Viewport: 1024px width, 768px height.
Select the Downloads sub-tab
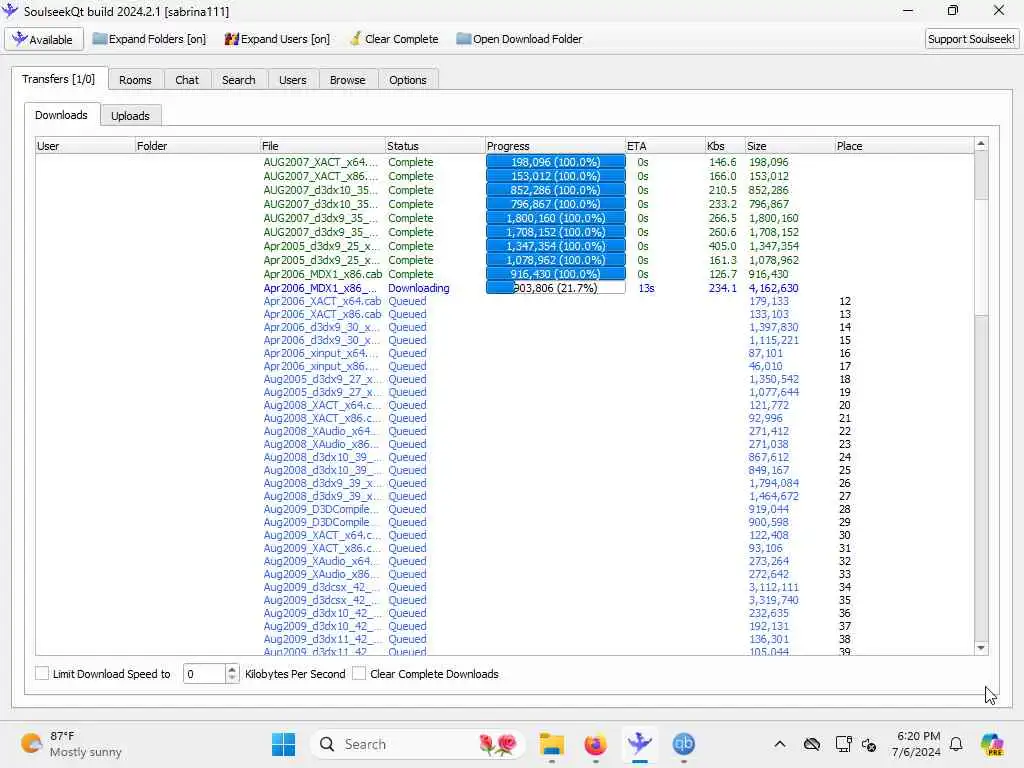[x=61, y=115]
